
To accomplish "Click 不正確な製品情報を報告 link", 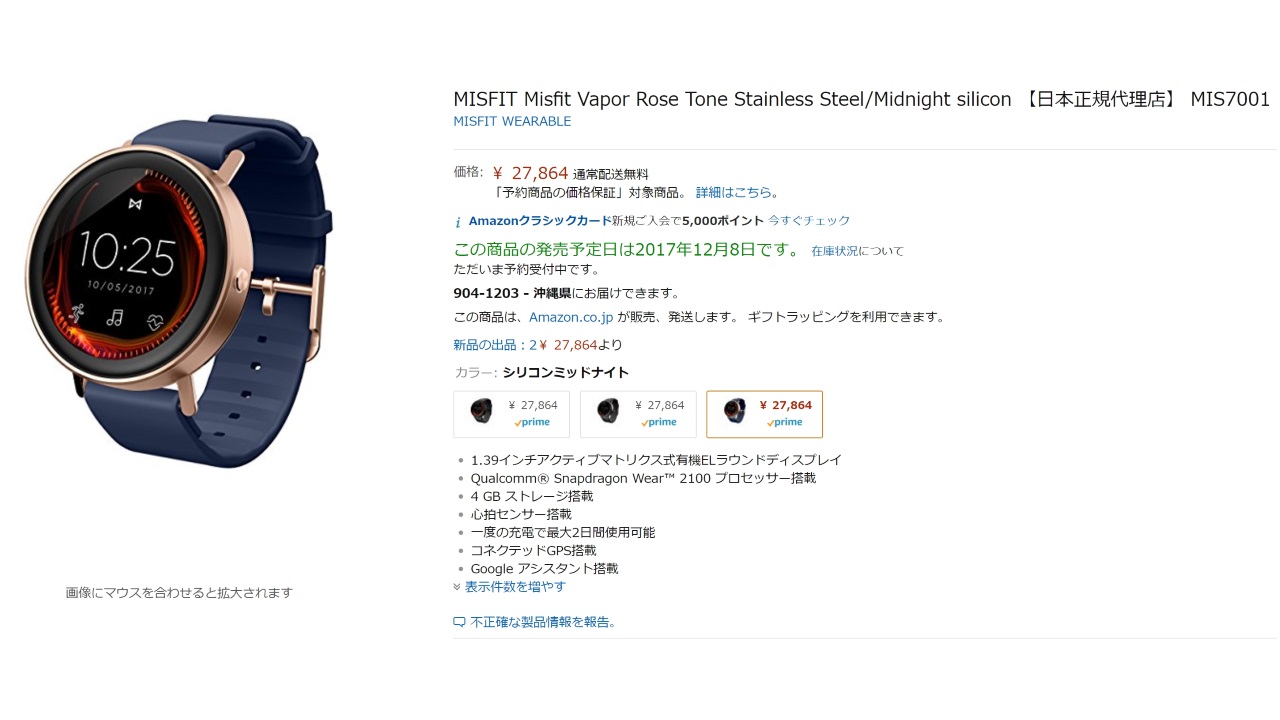I will click(x=544, y=622).
